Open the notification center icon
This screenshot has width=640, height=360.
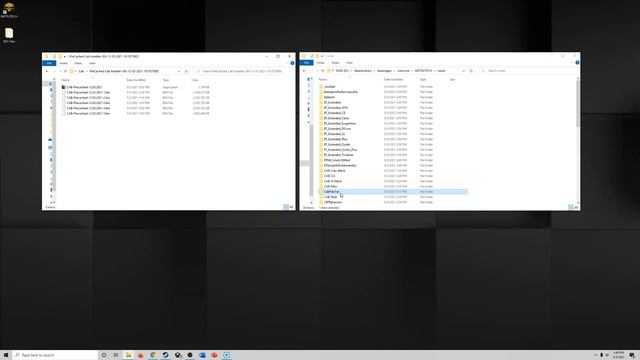point(632,355)
